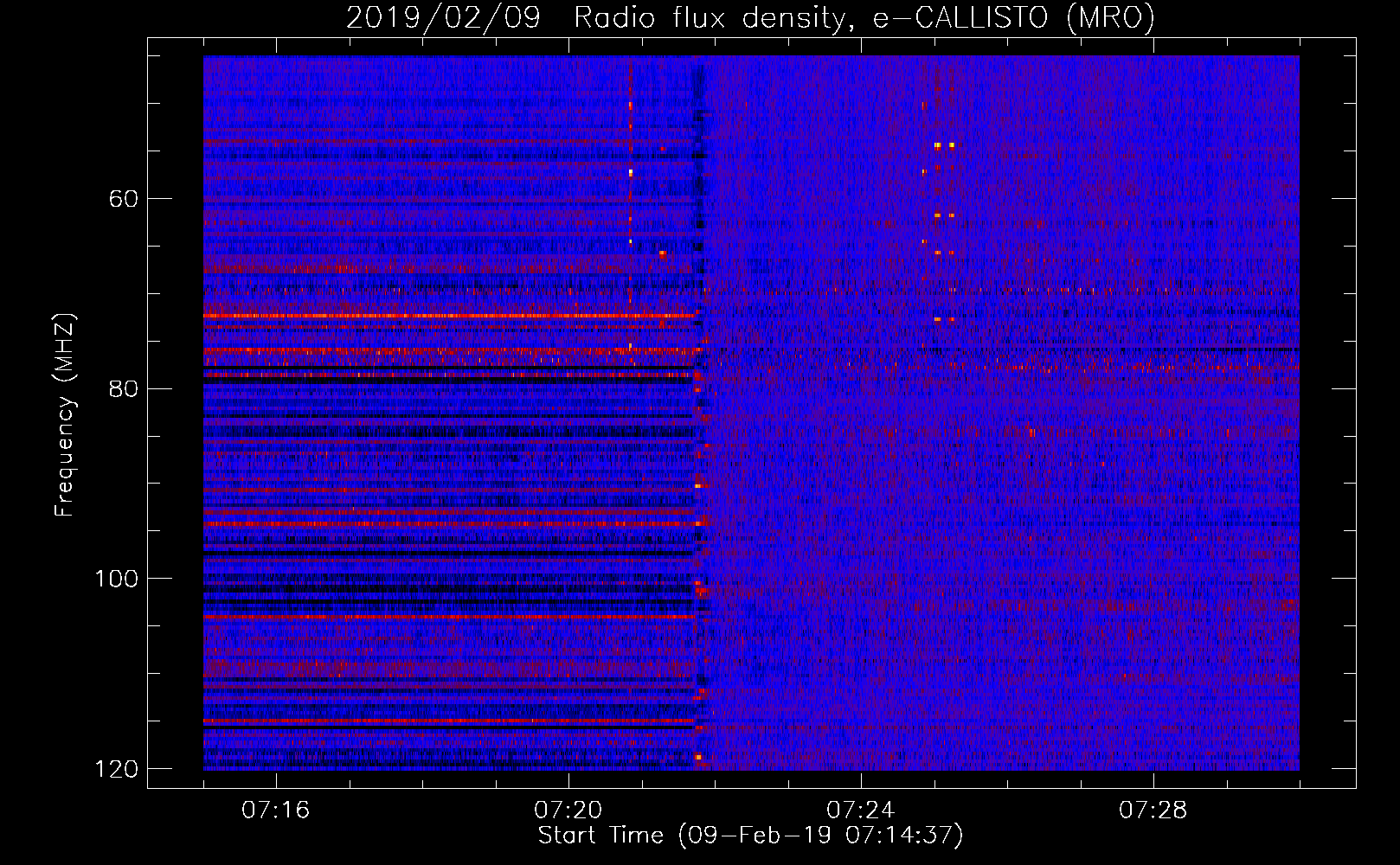Click the 120 frequency tick label
The image size is (1400, 865).
coord(117,769)
